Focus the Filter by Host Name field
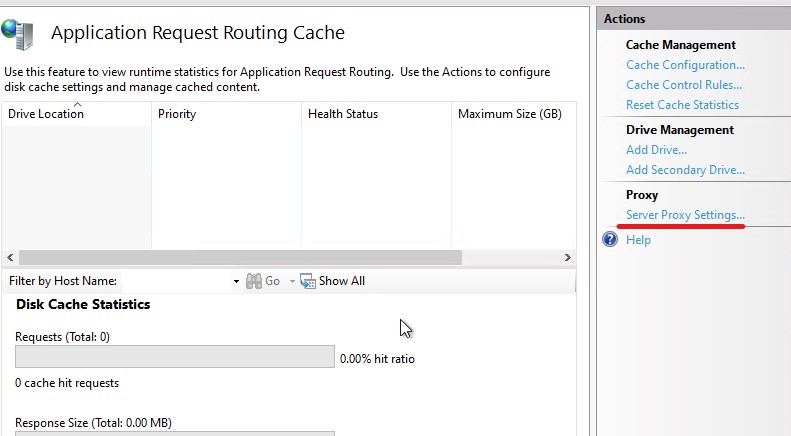The image size is (791, 436). (176, 281)
